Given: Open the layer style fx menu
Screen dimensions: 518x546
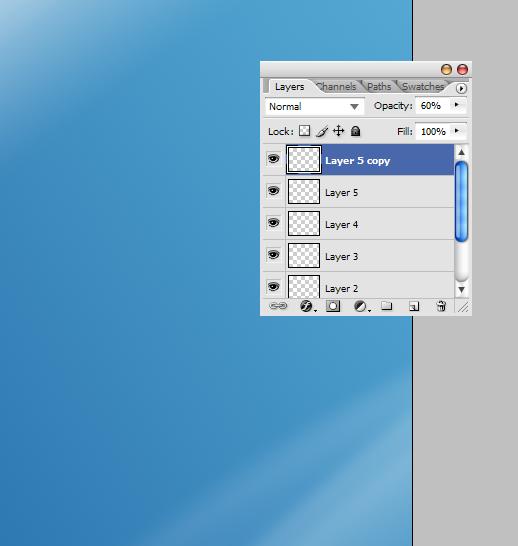Looking at the screenshot, I should [307, 306].
